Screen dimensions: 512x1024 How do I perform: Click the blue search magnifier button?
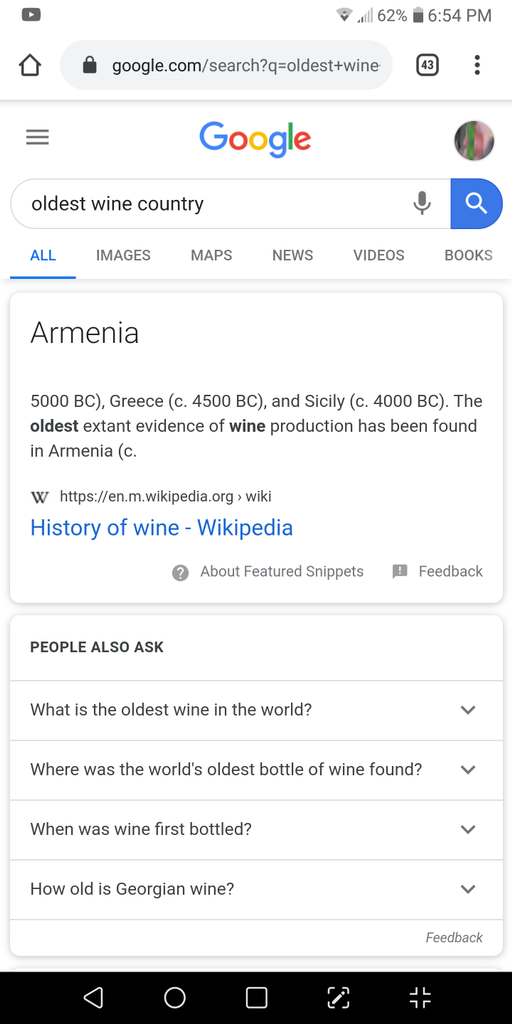(x=477, y=204)
